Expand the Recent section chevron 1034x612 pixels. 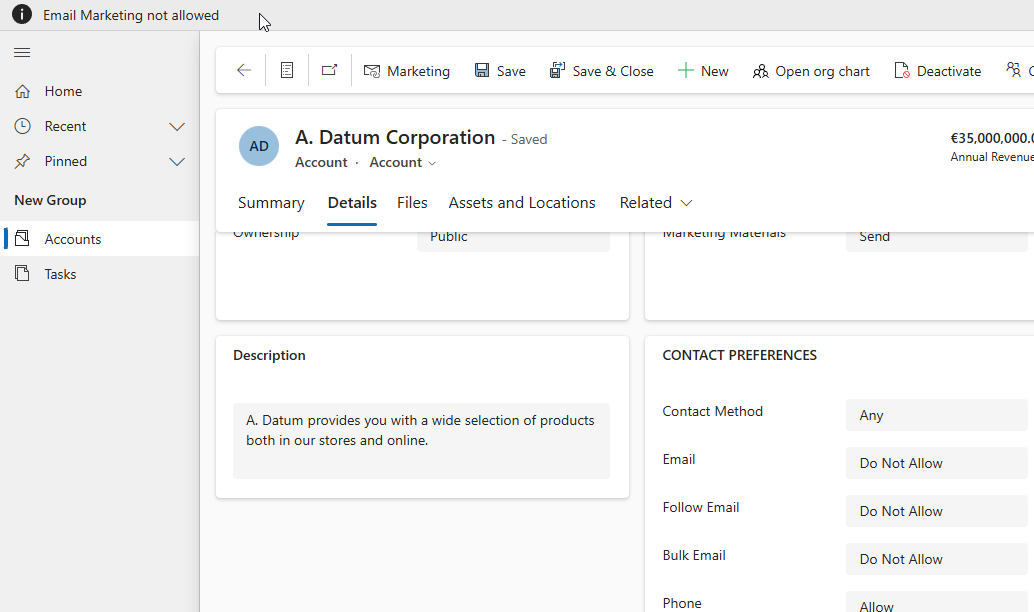pos(177,126)
